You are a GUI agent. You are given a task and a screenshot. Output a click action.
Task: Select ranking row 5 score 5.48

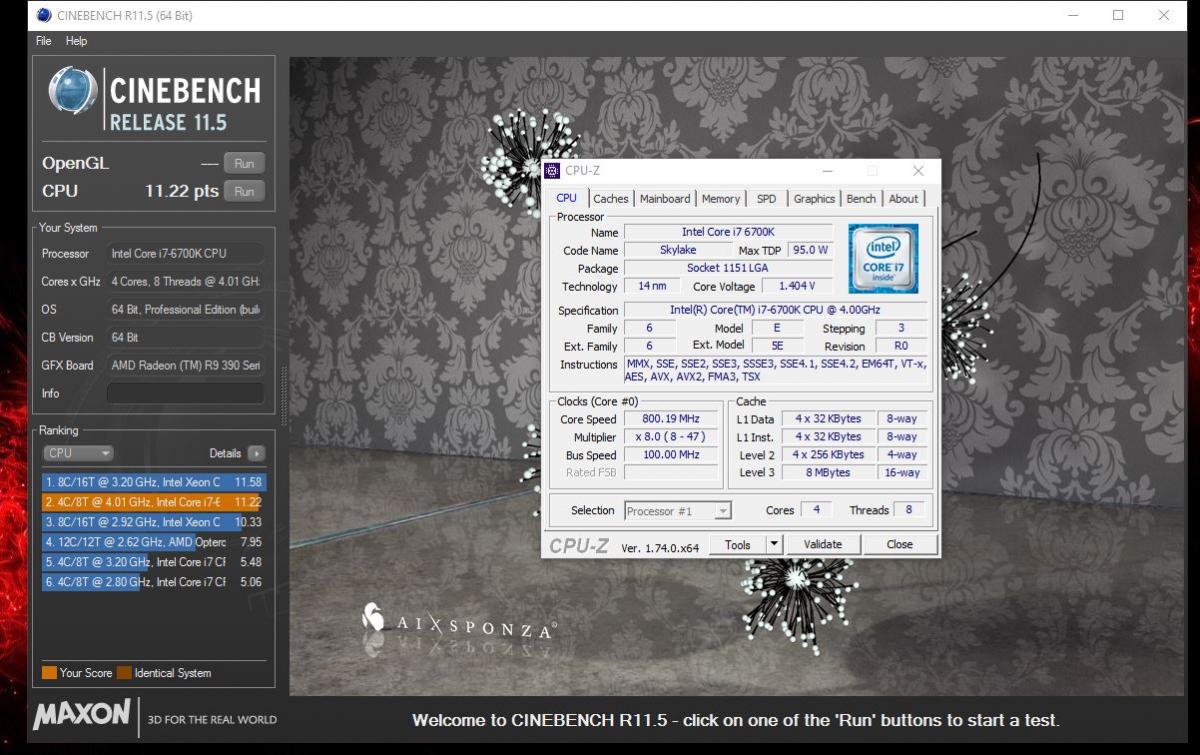pyautogui.click(x=154, y=562)
